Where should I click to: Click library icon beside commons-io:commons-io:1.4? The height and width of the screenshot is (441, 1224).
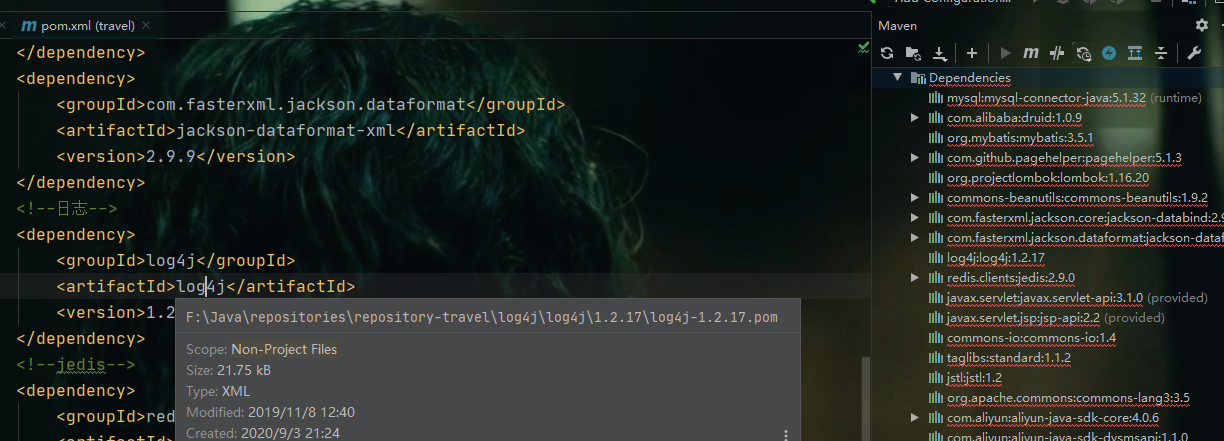(x=937, y=337)
